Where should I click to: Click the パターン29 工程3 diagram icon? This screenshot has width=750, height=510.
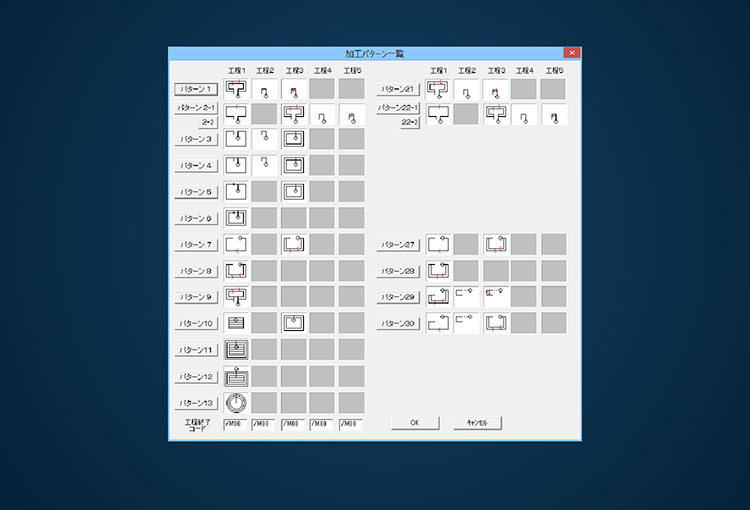496,297
